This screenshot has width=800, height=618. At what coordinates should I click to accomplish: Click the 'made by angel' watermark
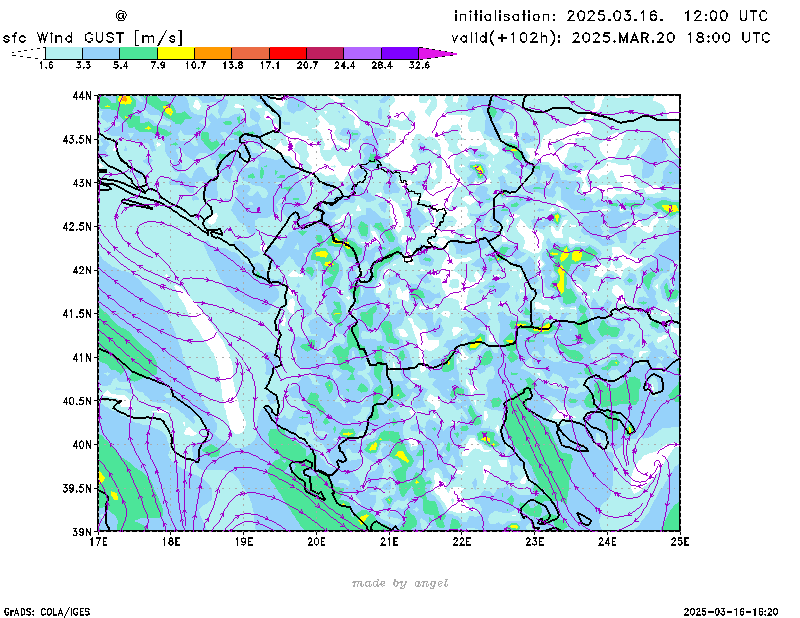400,583
